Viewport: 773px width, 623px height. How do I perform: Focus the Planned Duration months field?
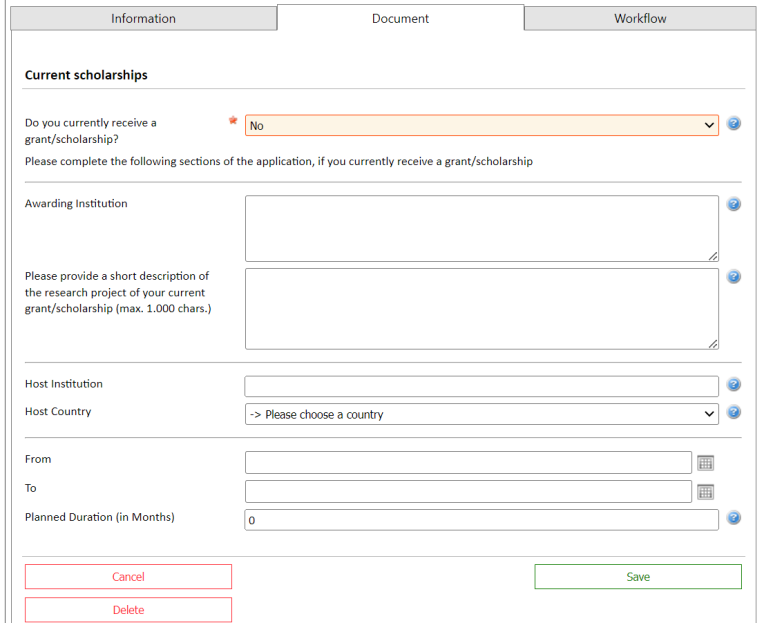(482, 520)
